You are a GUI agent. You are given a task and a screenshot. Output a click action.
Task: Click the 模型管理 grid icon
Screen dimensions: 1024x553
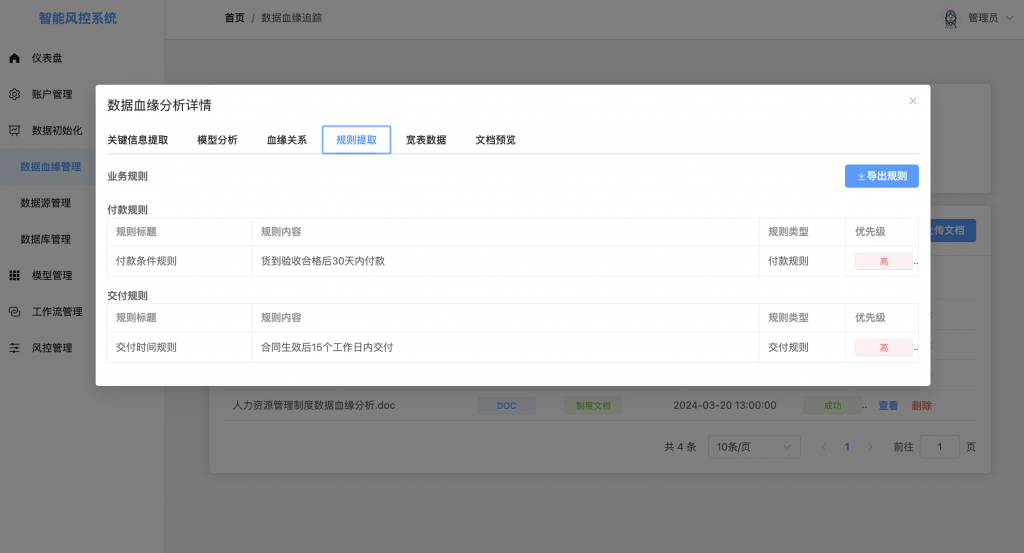pos(14,276)
